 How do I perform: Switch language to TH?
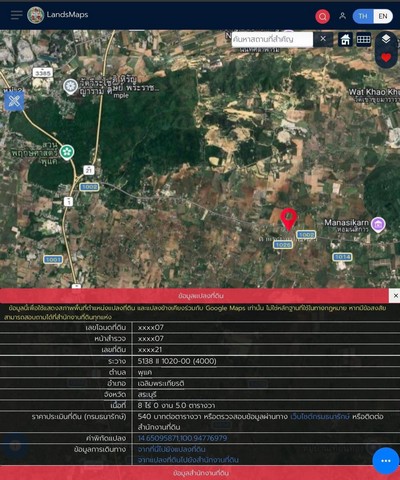(x=363, y=16)
